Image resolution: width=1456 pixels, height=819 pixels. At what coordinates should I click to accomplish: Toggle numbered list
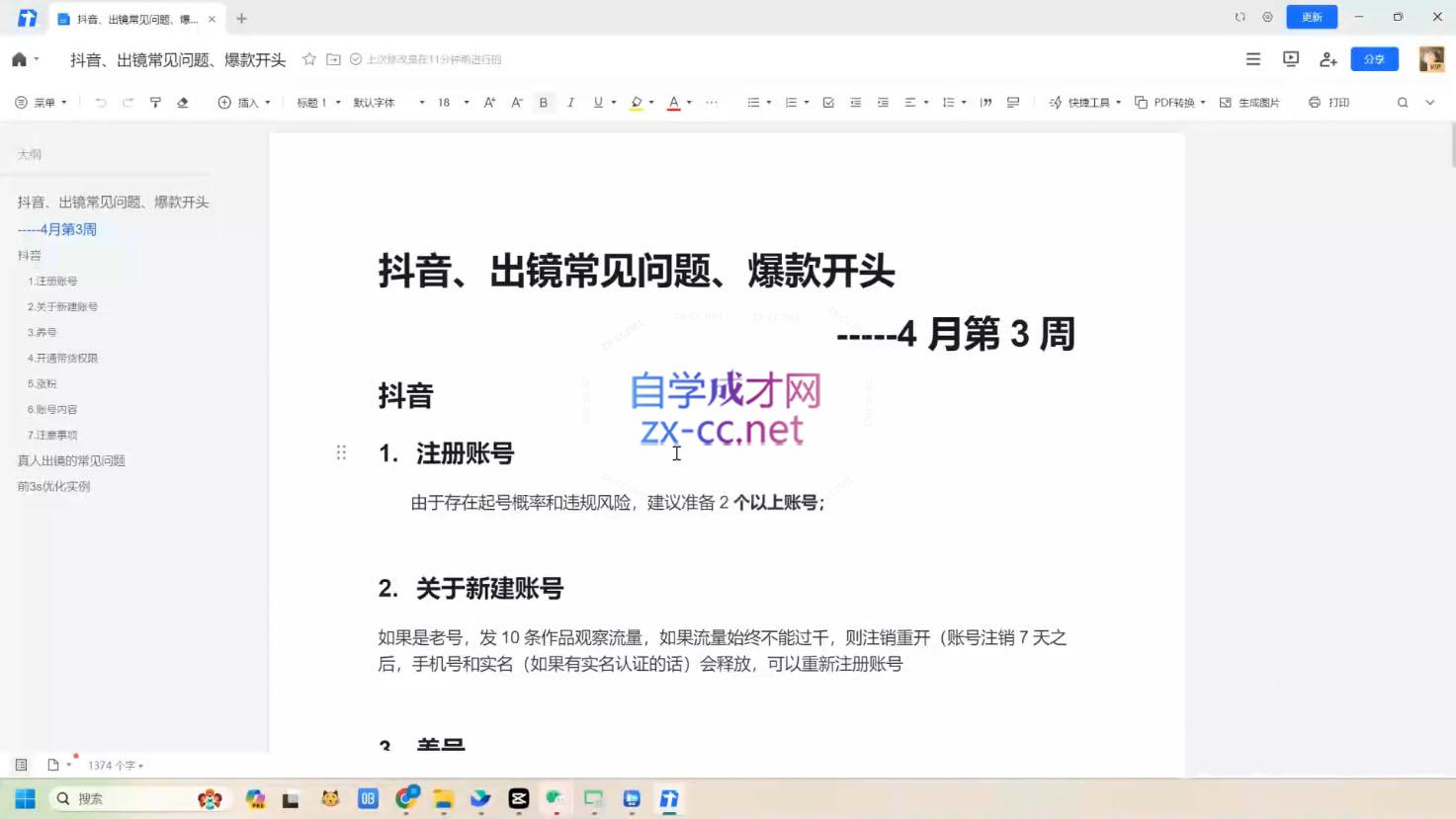(x=791, y=103)
